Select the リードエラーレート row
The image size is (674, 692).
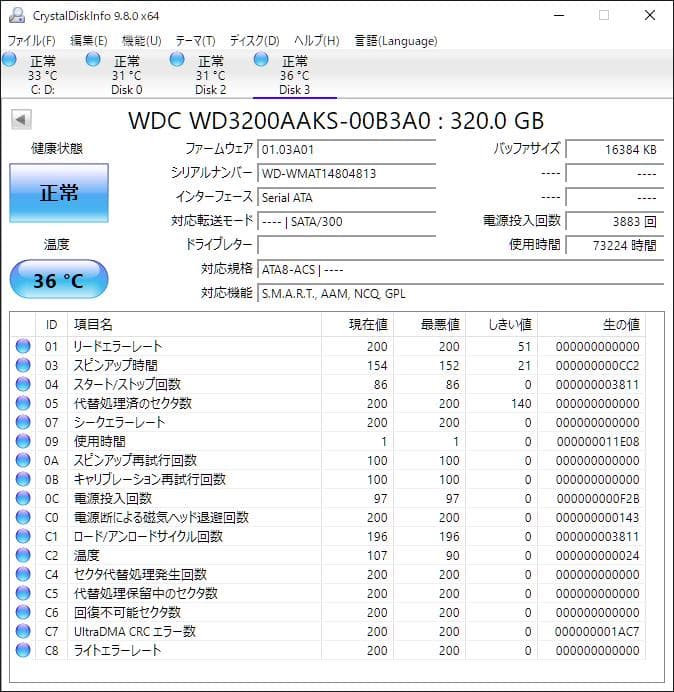[x=328, y=346]
